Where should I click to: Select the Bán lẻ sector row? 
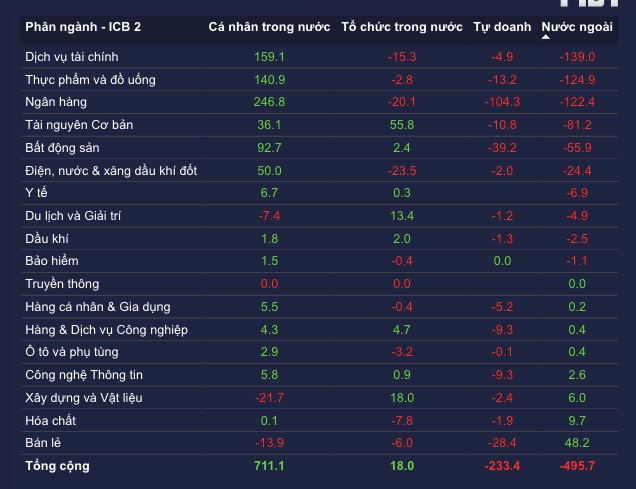coord(44,443)
